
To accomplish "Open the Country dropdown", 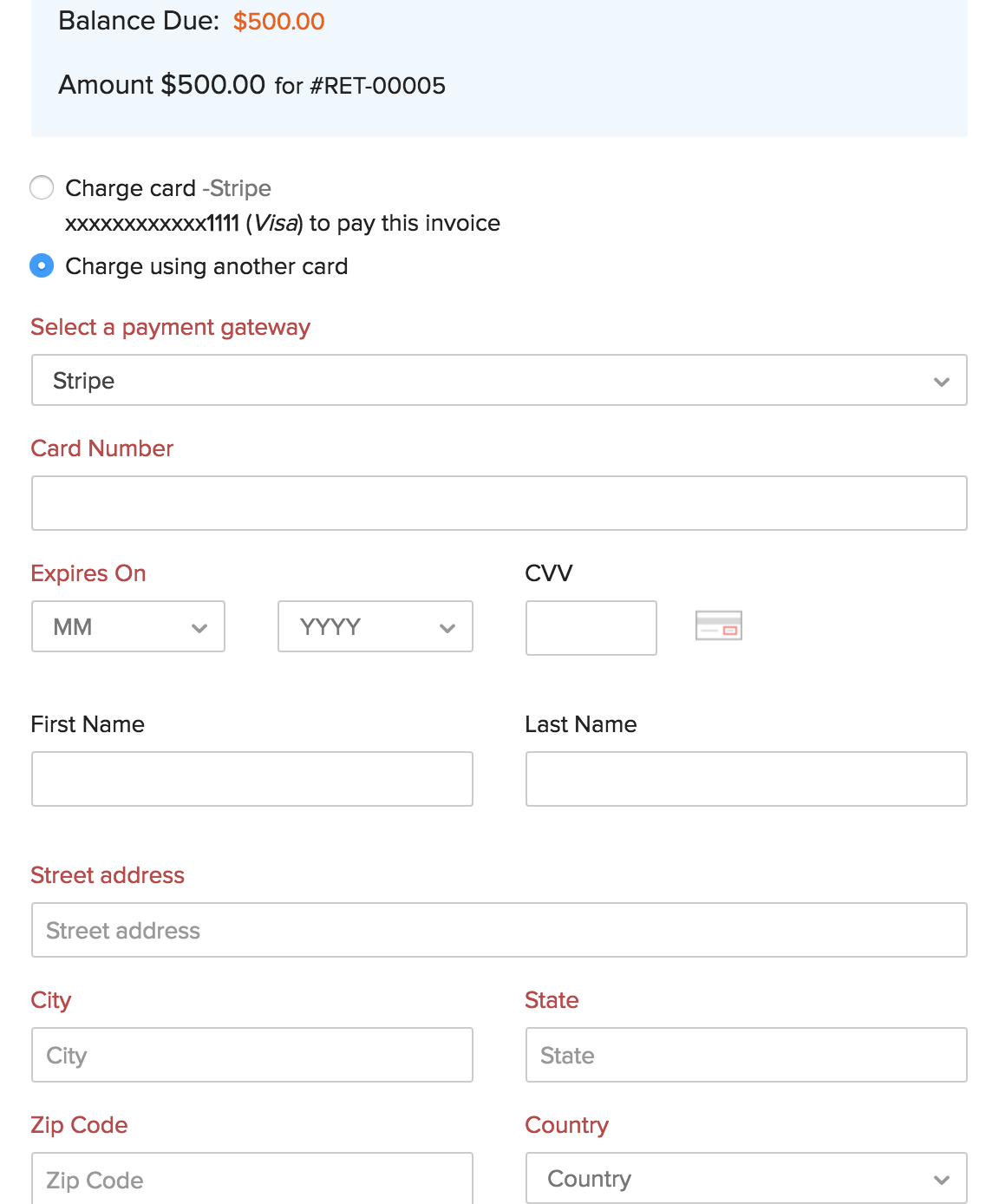I will click(746, 1178).
